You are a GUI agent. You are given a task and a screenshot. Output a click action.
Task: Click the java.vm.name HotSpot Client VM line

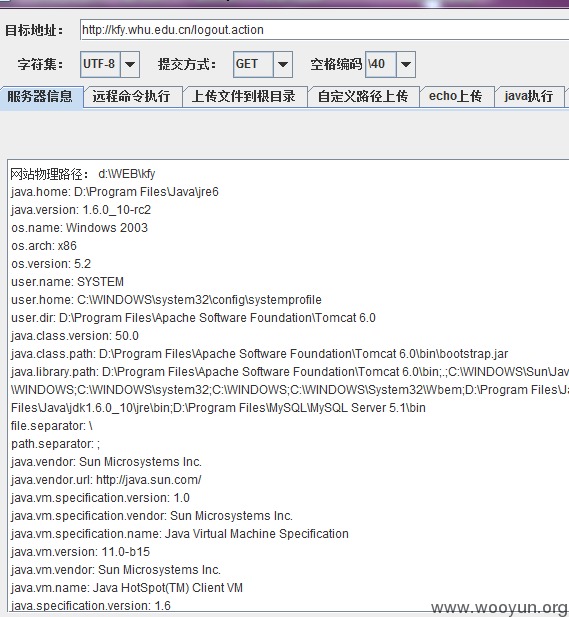(x=127, y=588)
